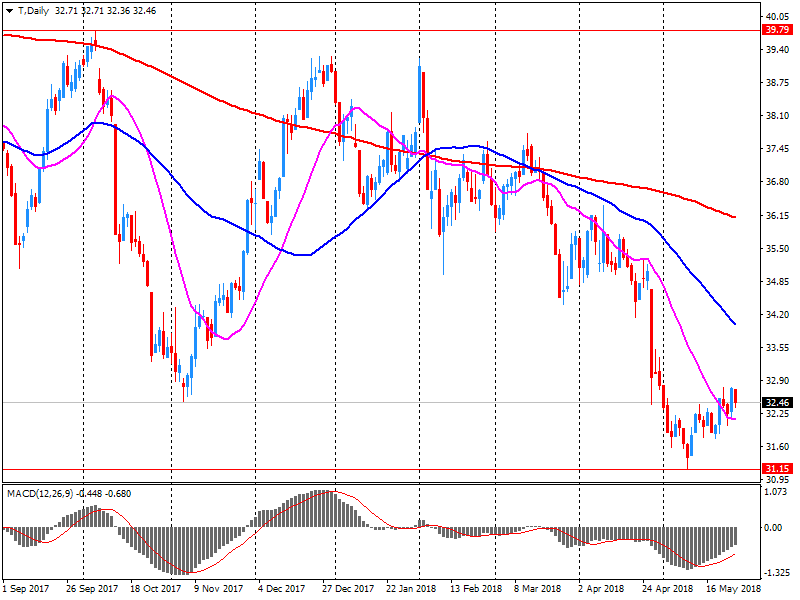Screen dimensions: 800x600
Task: Click the 27 Dec 2017 date label
Action: (348, 589)
